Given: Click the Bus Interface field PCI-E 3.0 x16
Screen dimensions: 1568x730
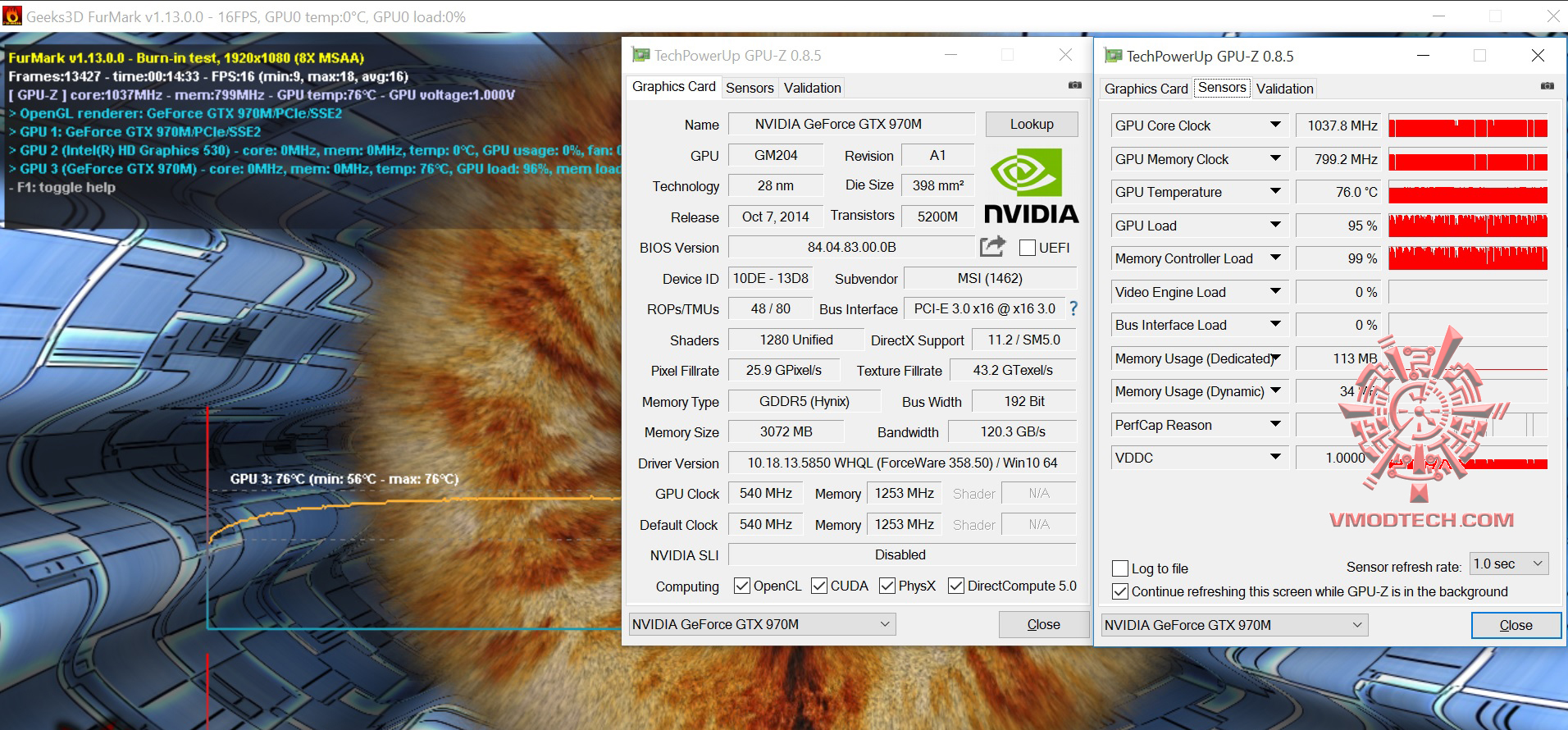Looking at the screenshot, I should click(984, 308).
